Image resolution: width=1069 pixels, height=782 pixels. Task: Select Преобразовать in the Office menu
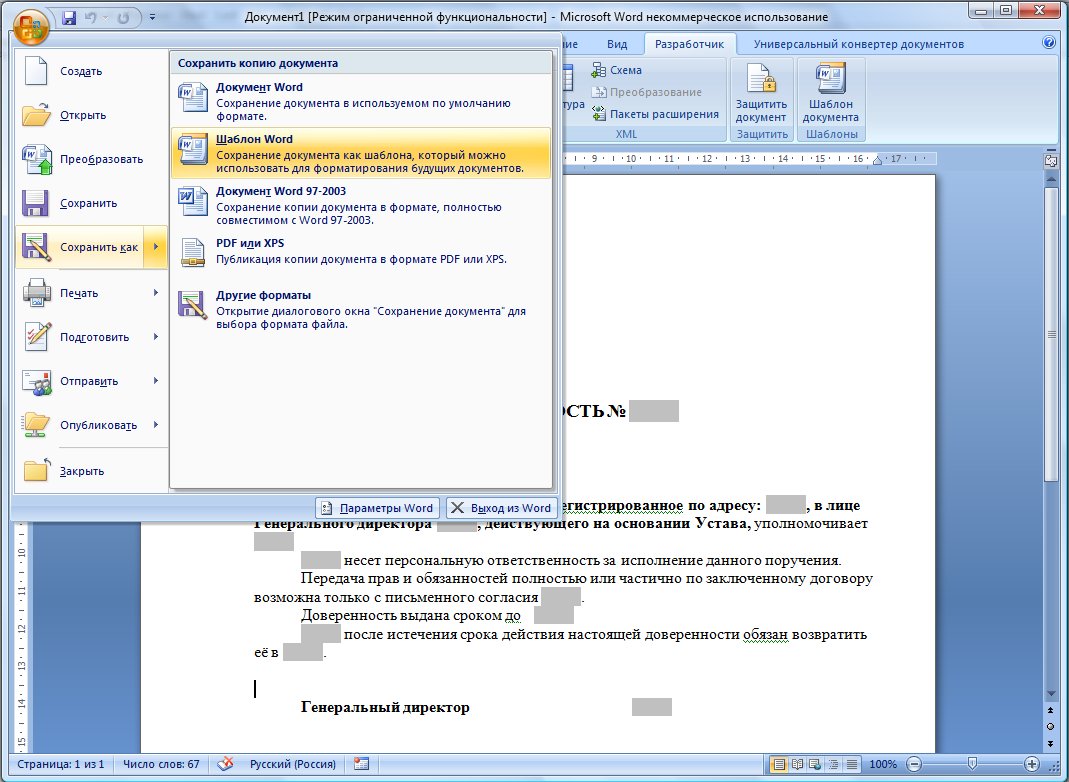pyautogui.click(x=91, y=159)
